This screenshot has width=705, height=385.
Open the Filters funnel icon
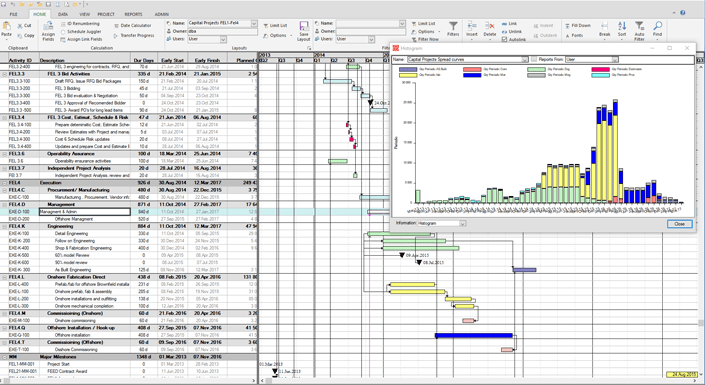pyautogui.click(x=453, y=26)
